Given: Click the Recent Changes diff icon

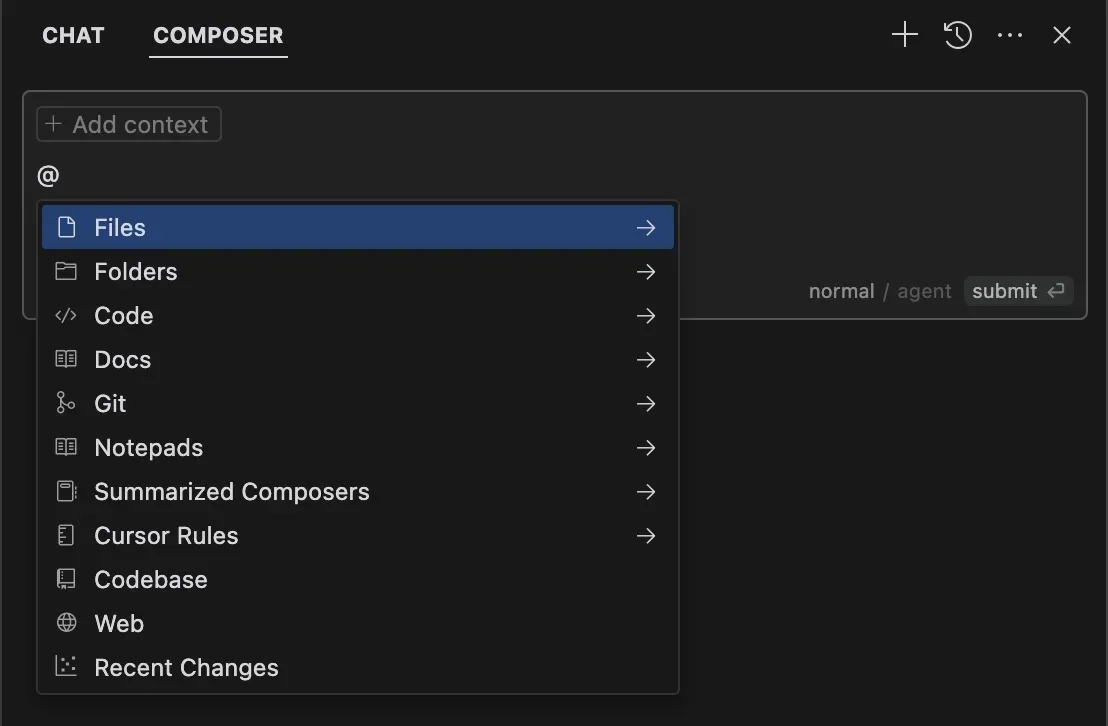Looking at the screenshot, I should pos(65,667).
